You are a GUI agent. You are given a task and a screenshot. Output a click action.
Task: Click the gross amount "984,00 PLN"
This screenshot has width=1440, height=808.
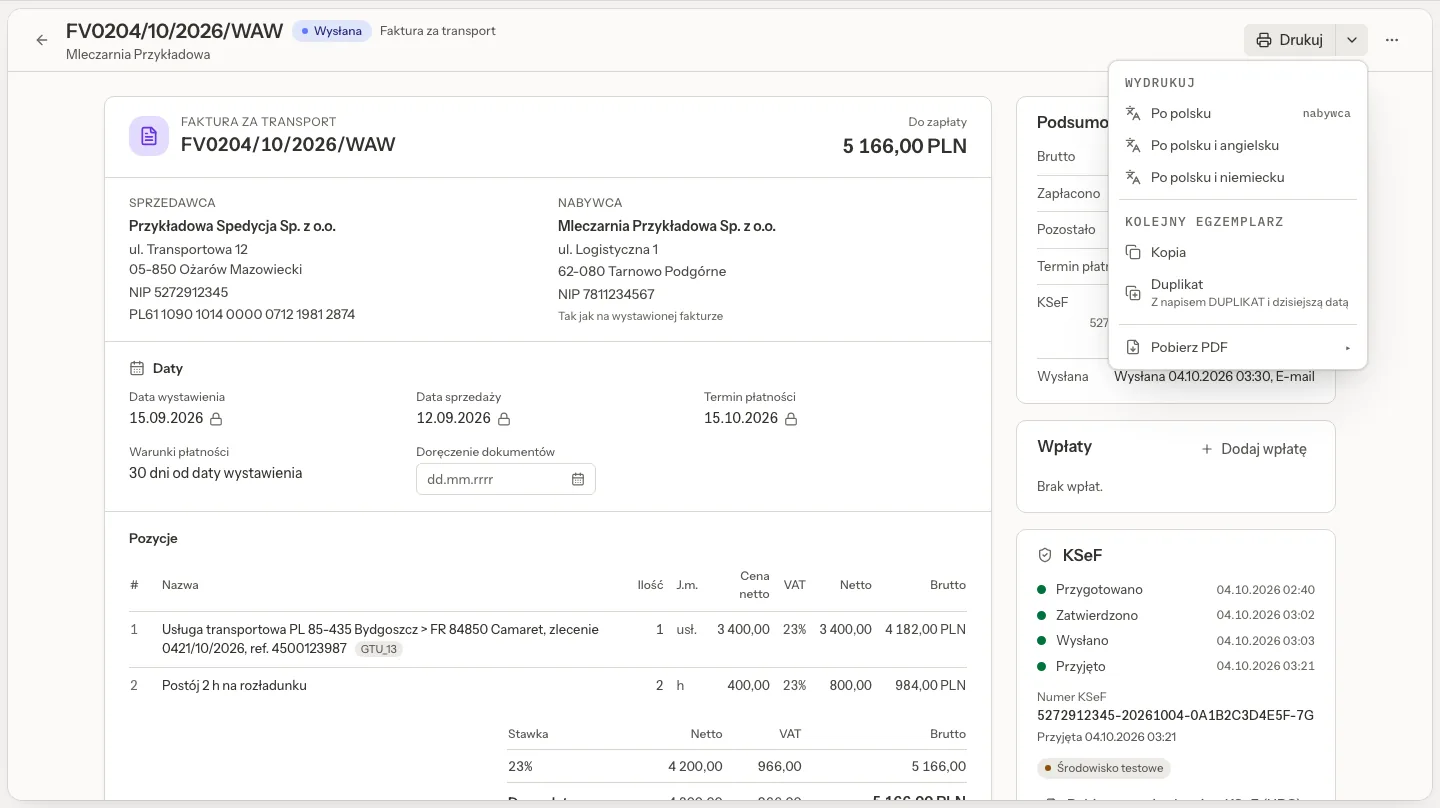tap(931, 686)
